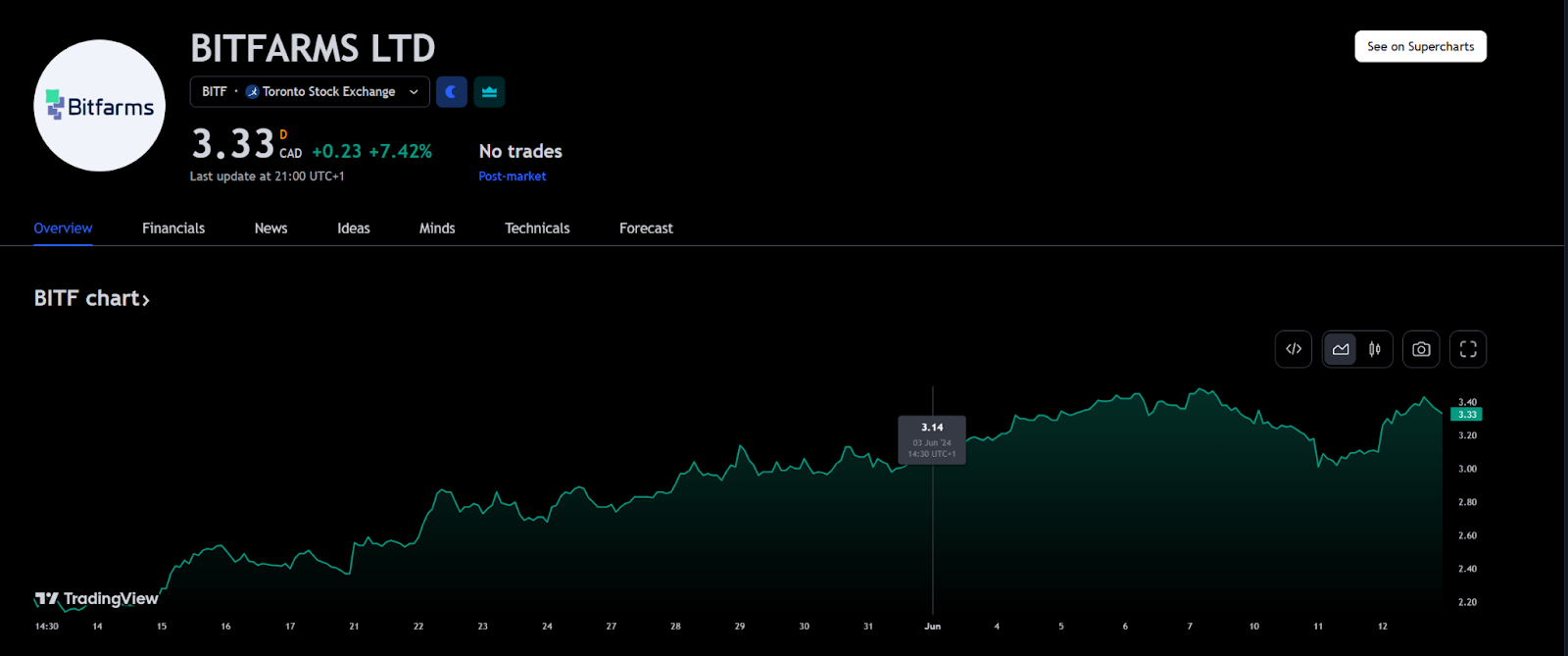
Task: Open the embed code widget icon
Action: click(x=1294, y=349)
